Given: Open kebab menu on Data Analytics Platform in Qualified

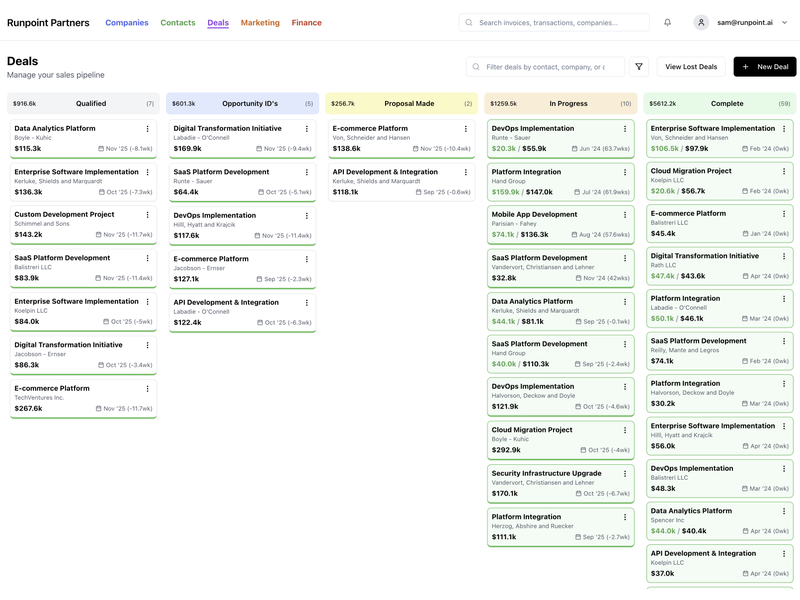Looking at the screenshot, I should point(147,128).
